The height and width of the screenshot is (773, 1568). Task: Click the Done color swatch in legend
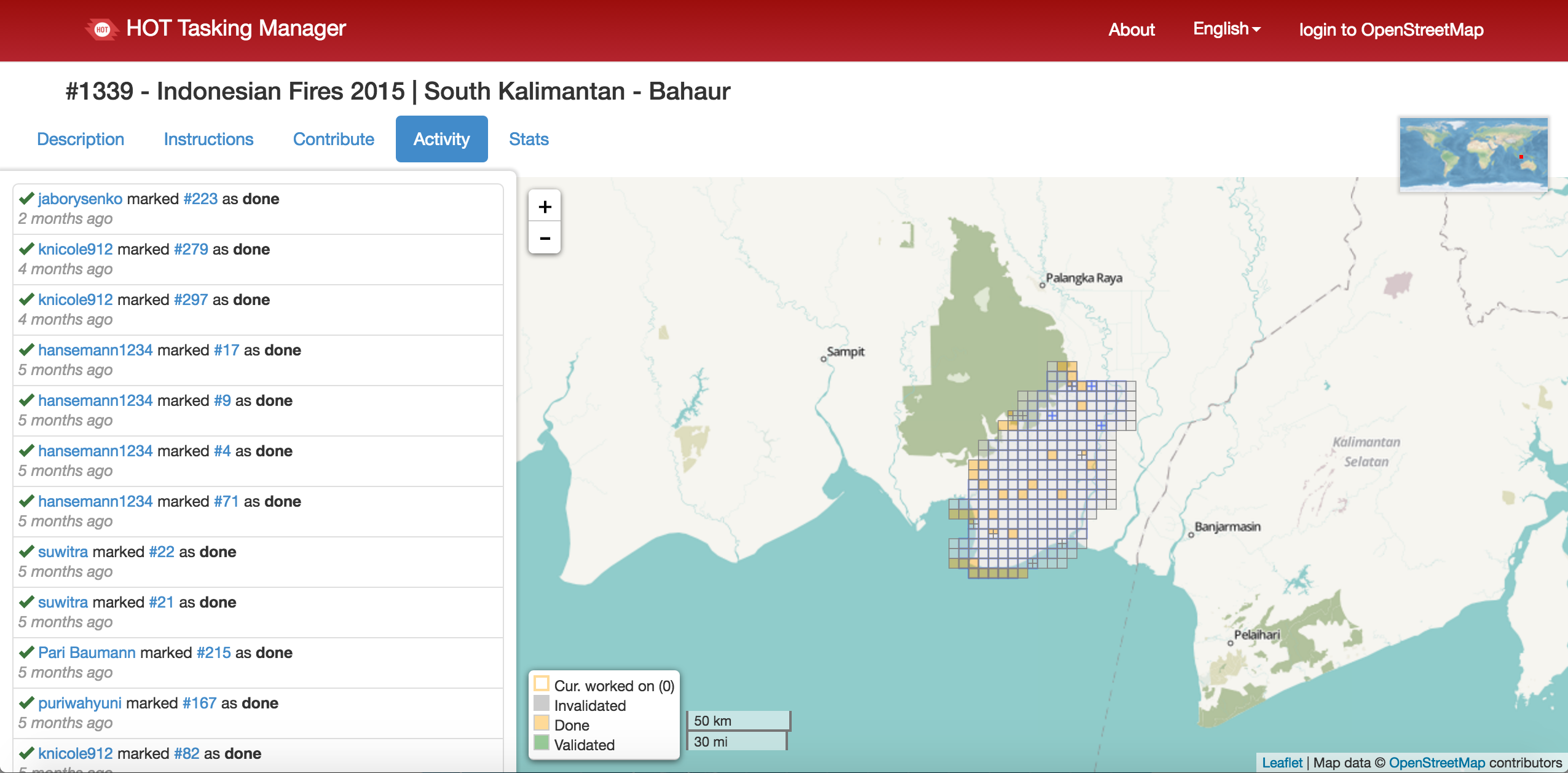click(x=541, y=723)
